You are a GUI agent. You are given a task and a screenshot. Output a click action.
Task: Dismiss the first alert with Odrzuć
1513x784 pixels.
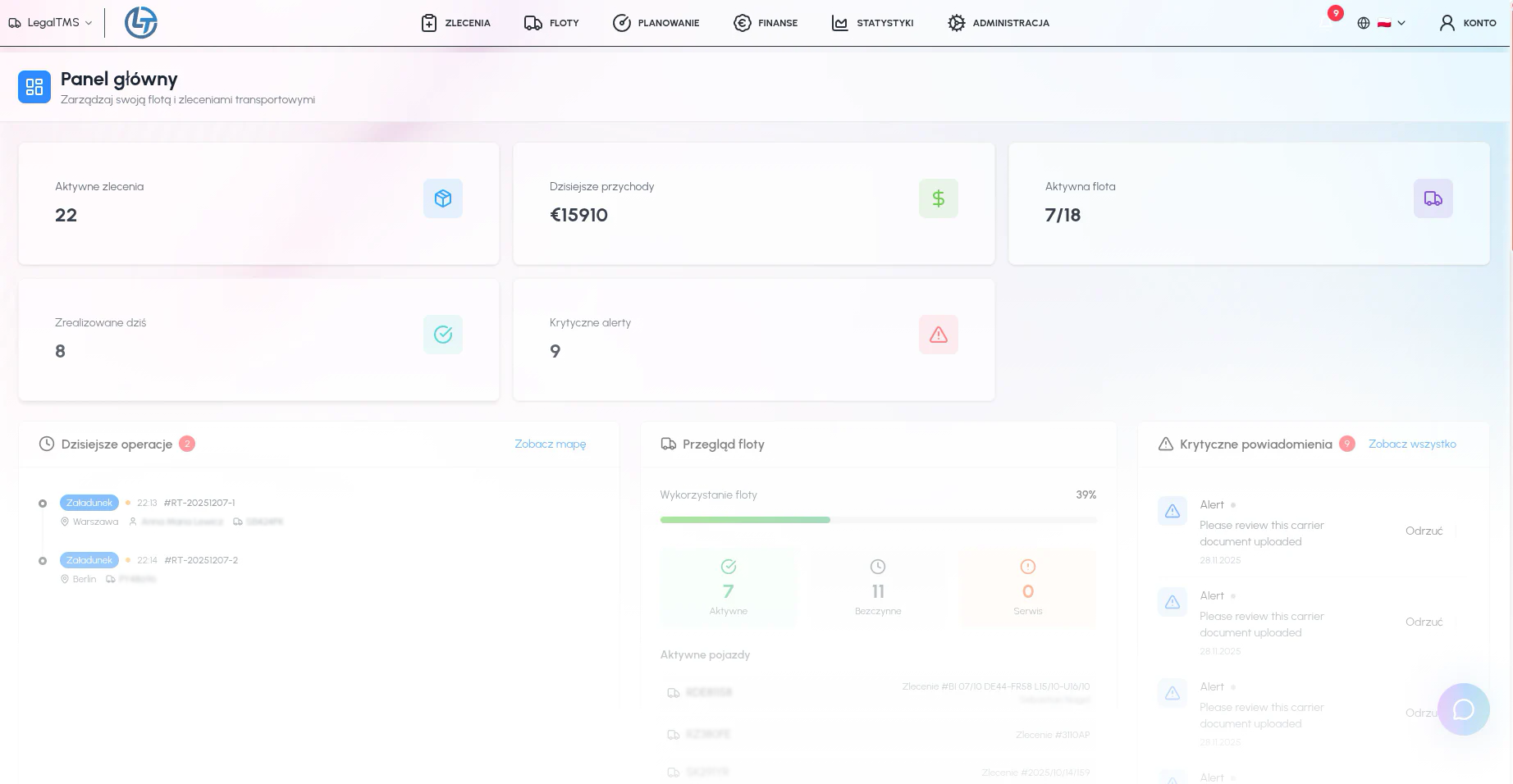[x=1424, y=531]
